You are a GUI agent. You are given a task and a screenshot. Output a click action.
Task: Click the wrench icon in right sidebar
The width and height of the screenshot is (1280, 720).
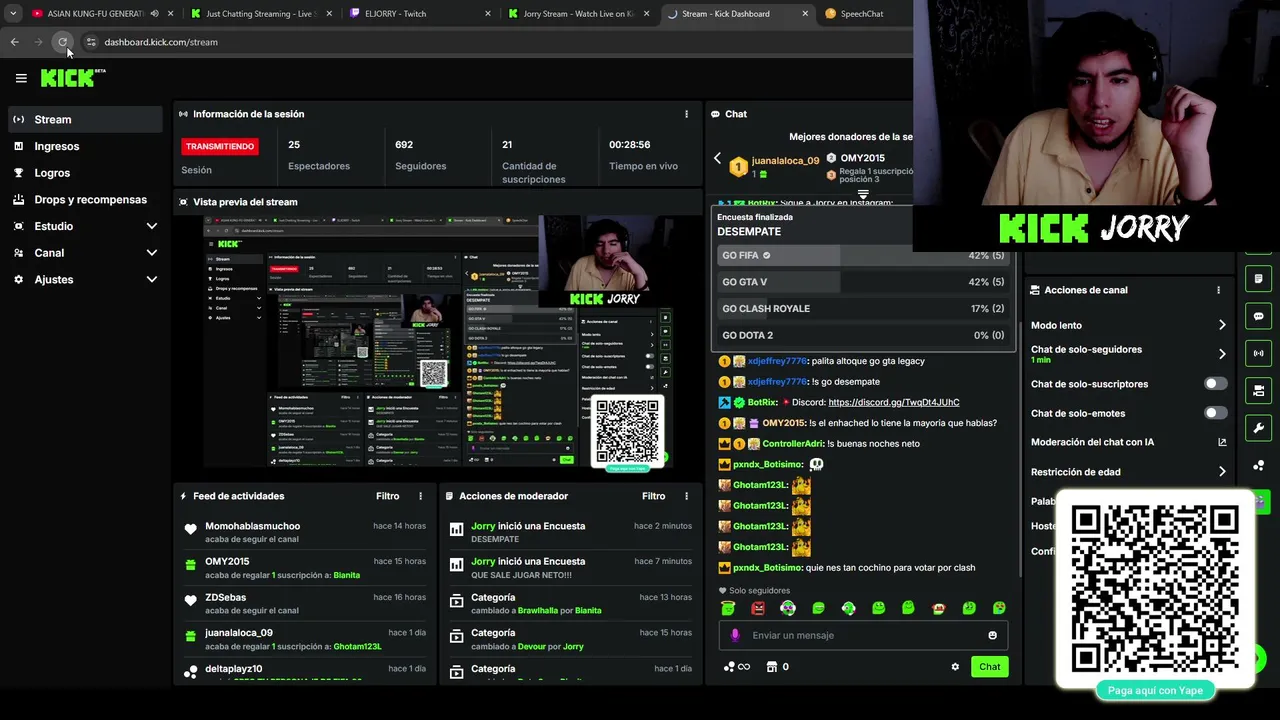[1258, 428]
